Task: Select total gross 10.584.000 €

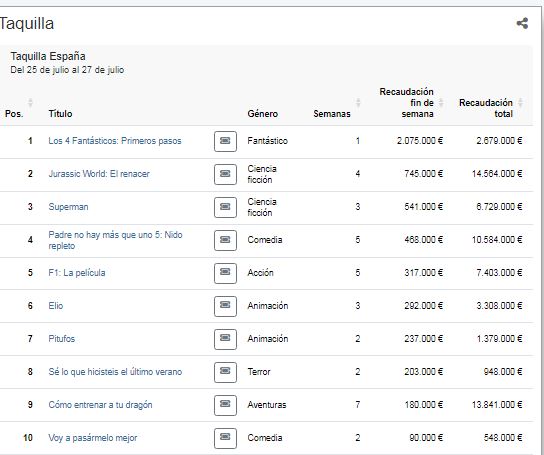Action: coord(497,240)
